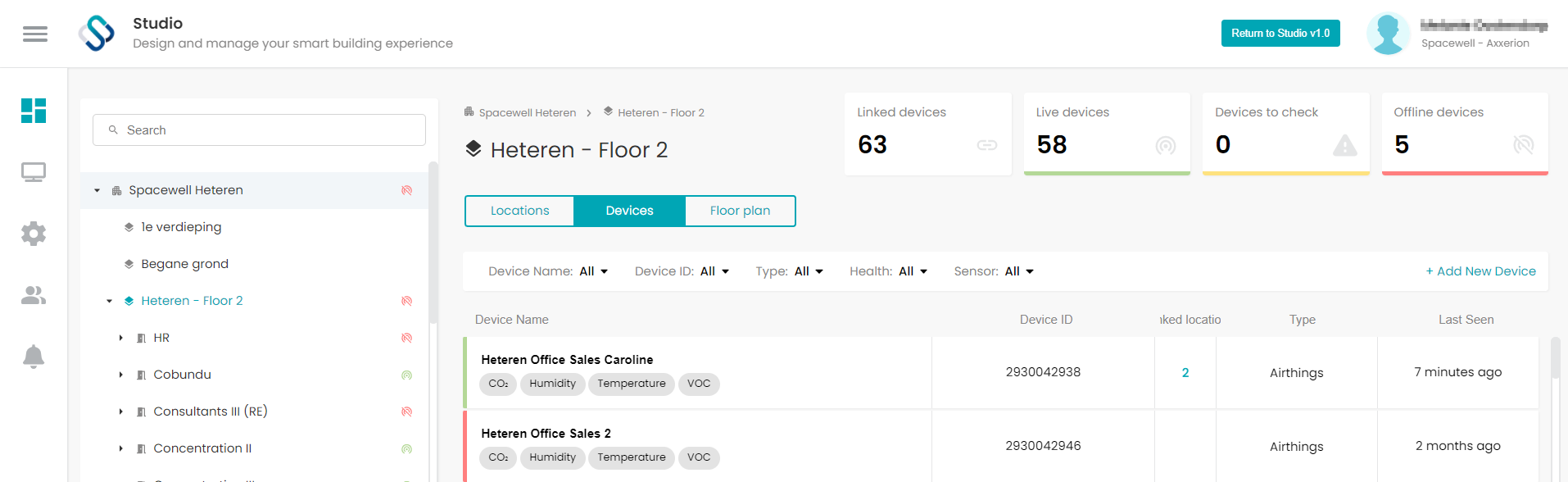The height and width of the screenshot is (482, 1568).
Task: Open the monitor display icon in sidebar
Action: coord(34,172)
